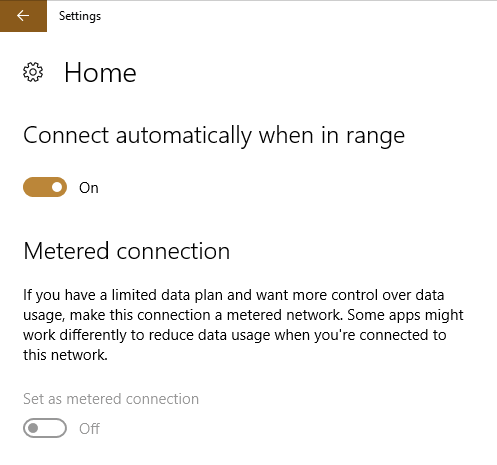Click the gear icon beside Home

pos(33,72)
